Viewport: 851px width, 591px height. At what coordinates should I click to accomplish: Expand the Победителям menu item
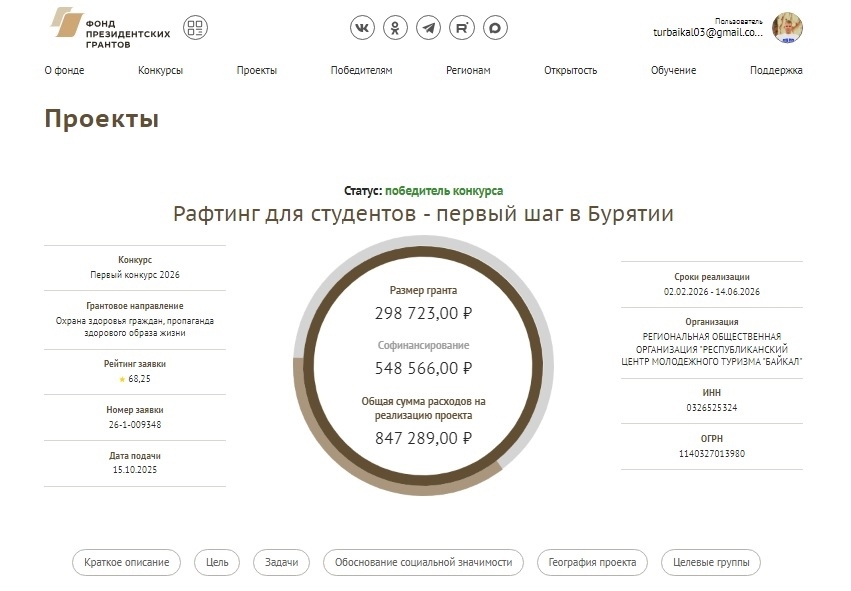(361, 70)
